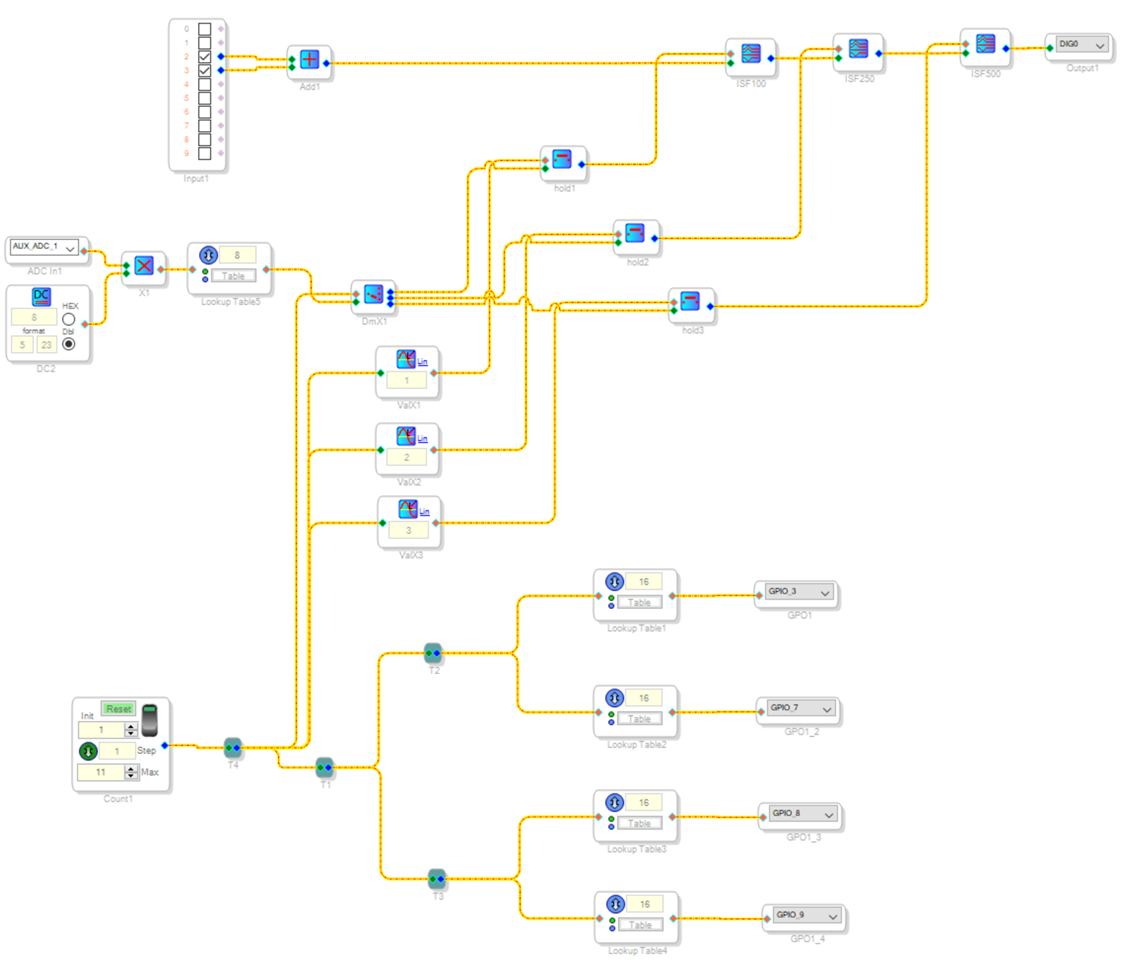
Task: Enable channel 0 in Input1
Action: [x=205, y=29]
